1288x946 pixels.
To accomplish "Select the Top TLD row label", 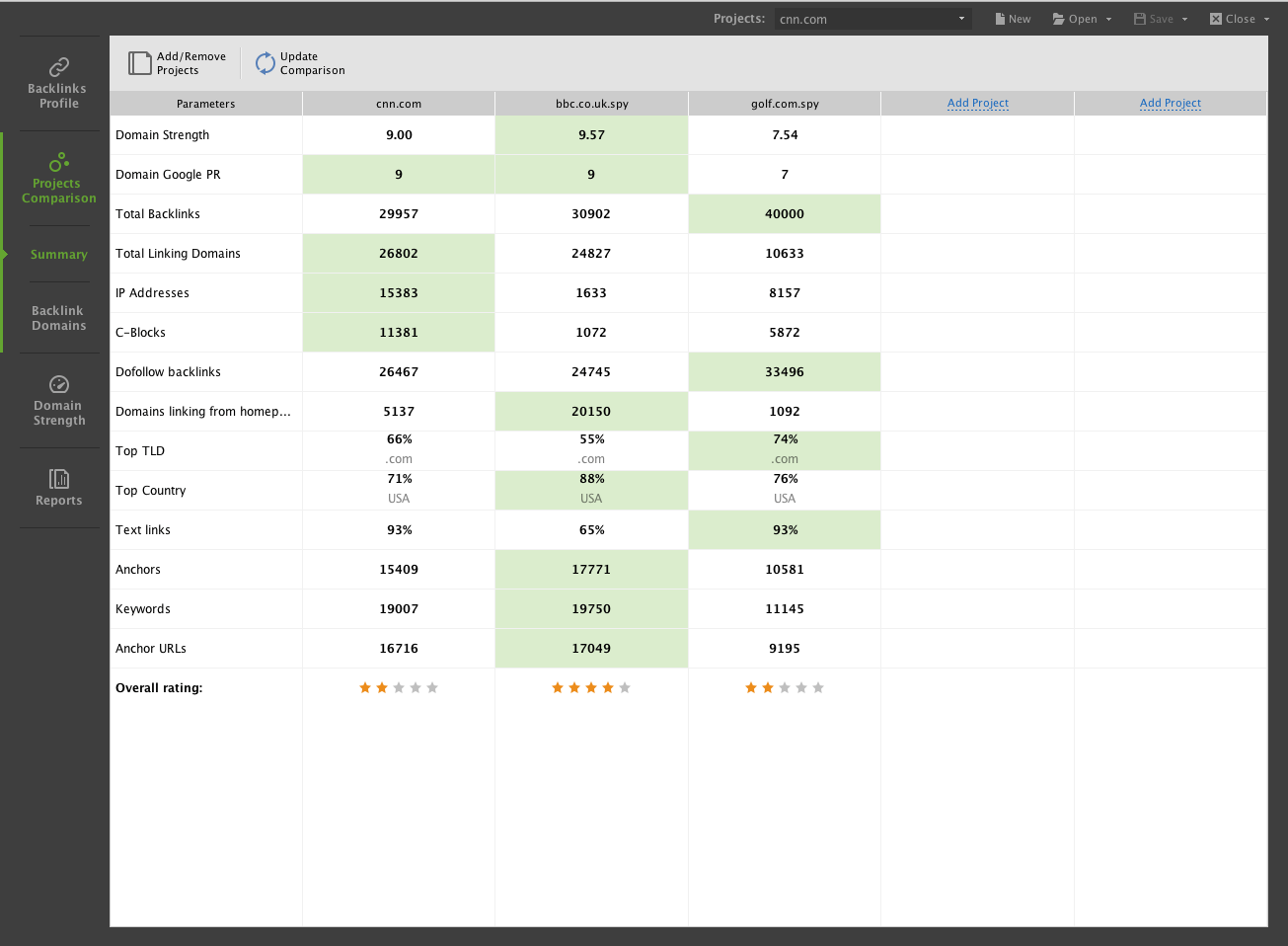I will [140, 451].
